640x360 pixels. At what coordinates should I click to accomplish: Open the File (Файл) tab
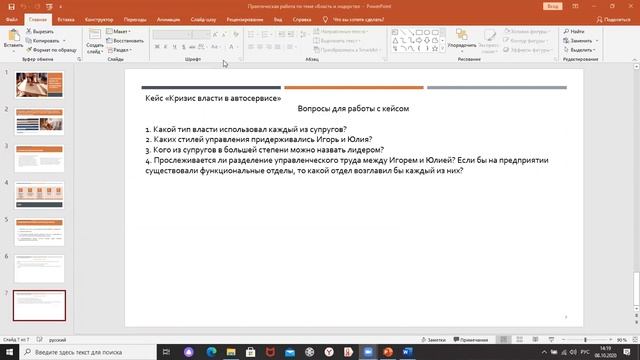tap(12, 20)
